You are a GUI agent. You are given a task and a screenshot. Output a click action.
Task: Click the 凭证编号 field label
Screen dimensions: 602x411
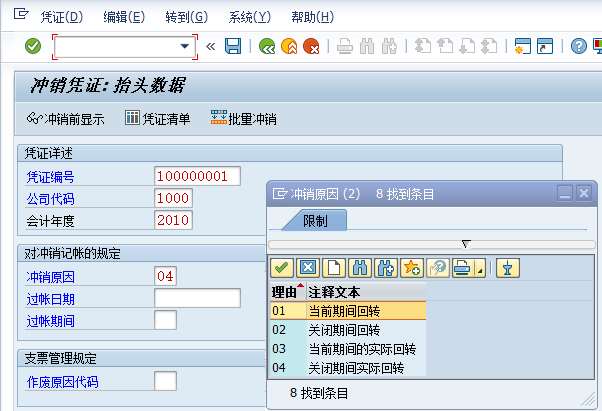(x=50, y=177)
